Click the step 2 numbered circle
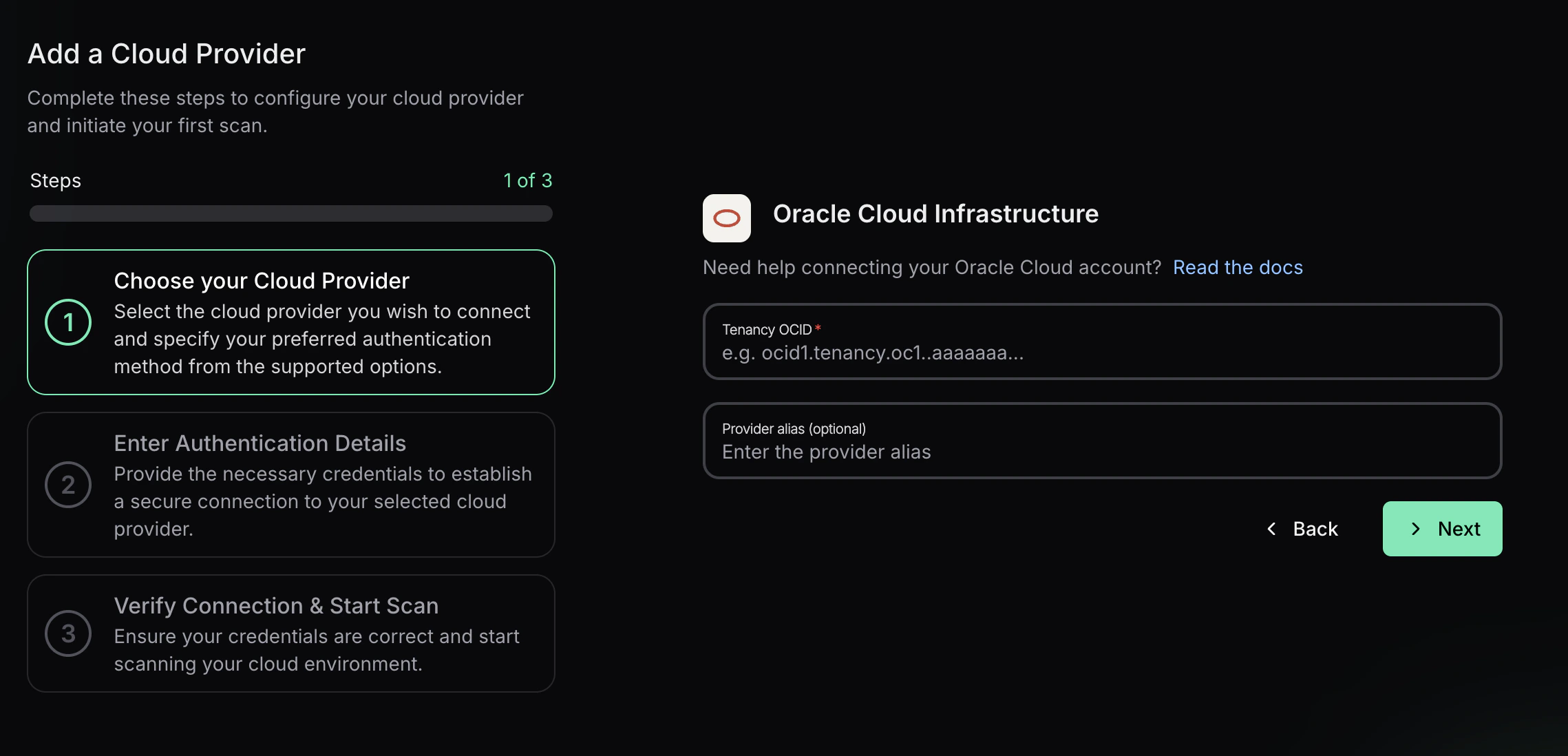Viewport: 1568px width, 756px height. [67, 485]
